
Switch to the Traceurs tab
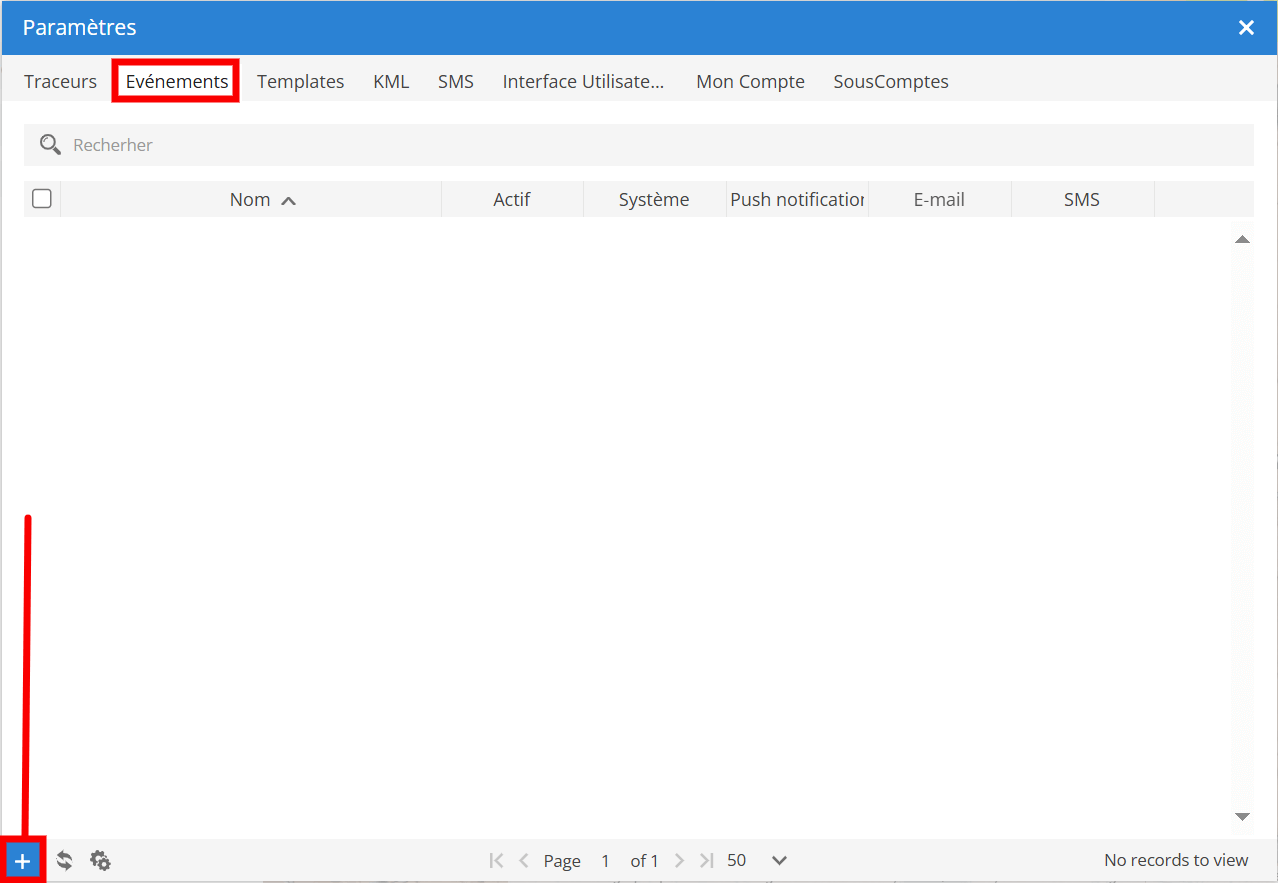tap(61, 82)
